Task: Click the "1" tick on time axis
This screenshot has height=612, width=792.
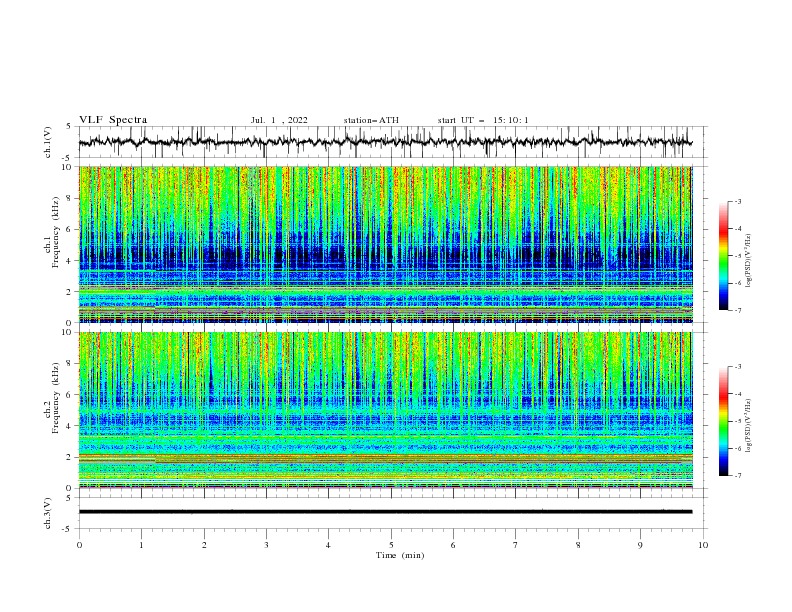Action: (x=141, y=545)
